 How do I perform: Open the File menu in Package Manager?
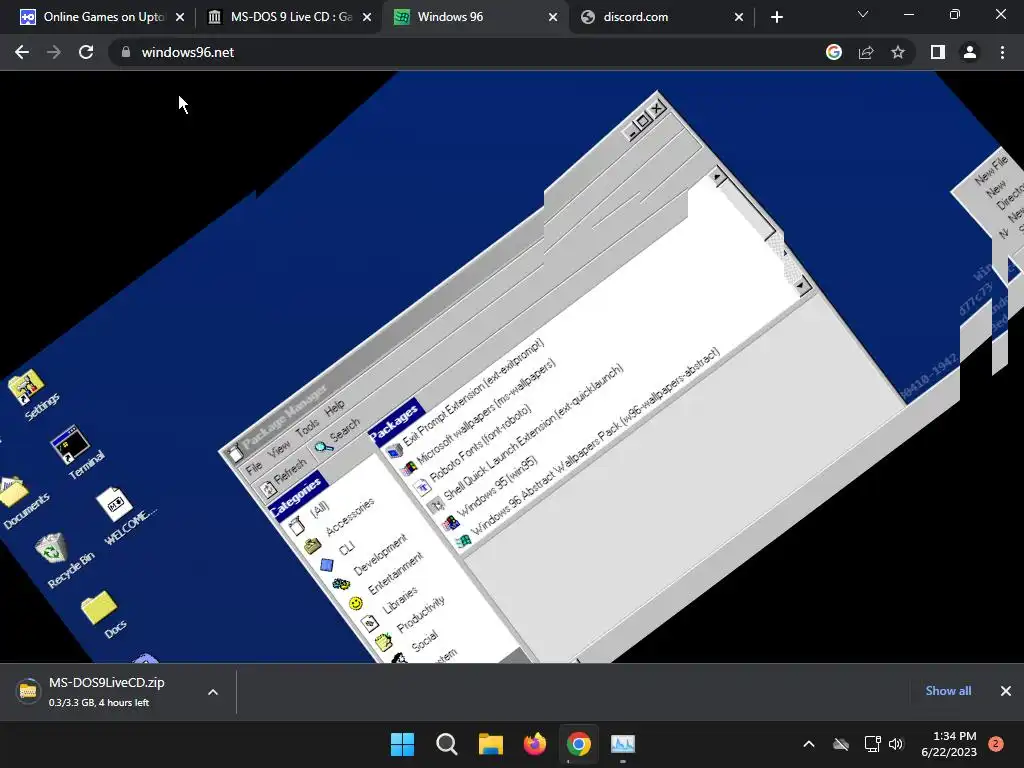point(254,466)
